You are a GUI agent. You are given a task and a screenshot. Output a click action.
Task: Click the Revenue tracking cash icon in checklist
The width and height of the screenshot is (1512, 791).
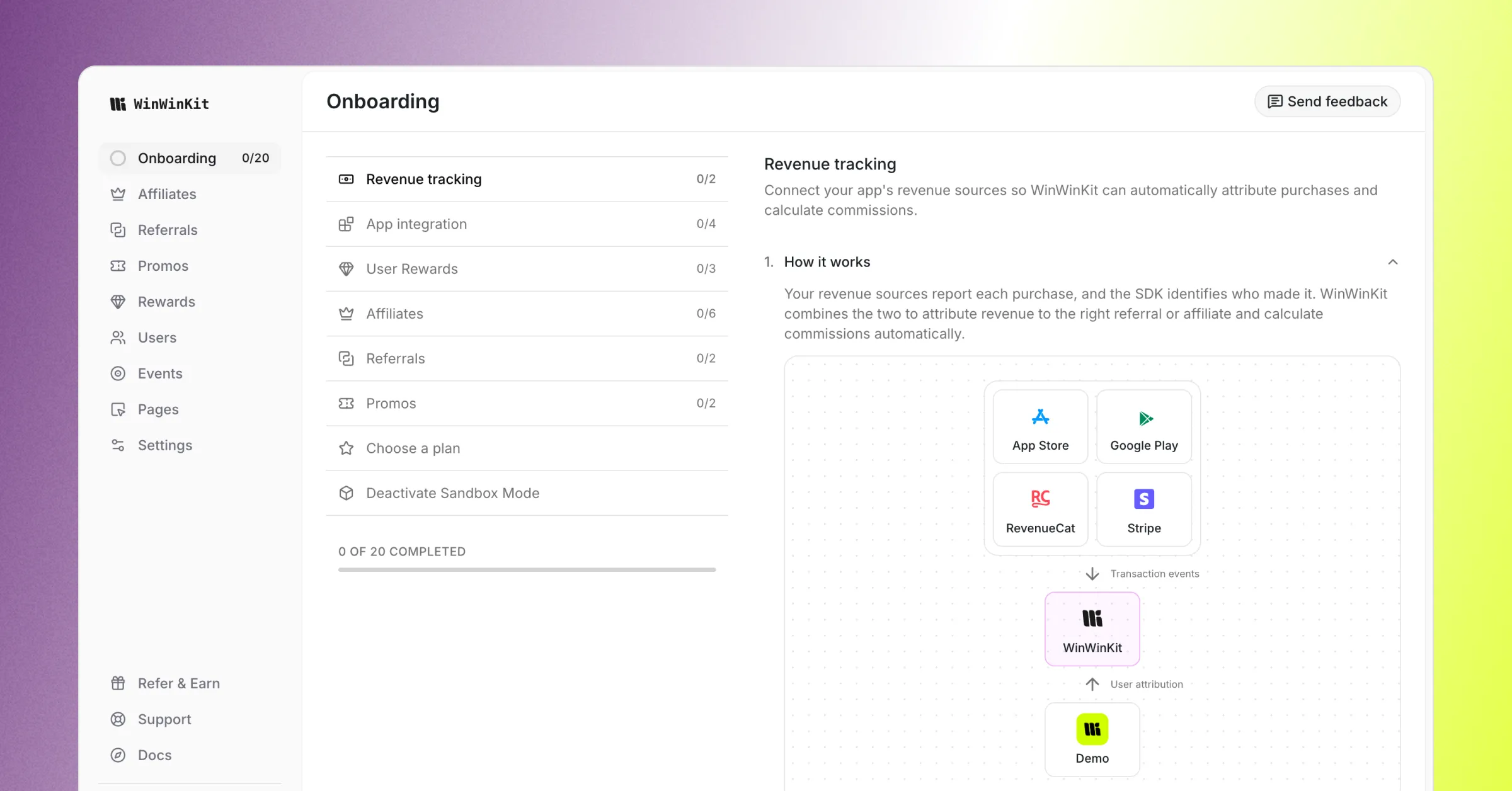pos(346,179)
